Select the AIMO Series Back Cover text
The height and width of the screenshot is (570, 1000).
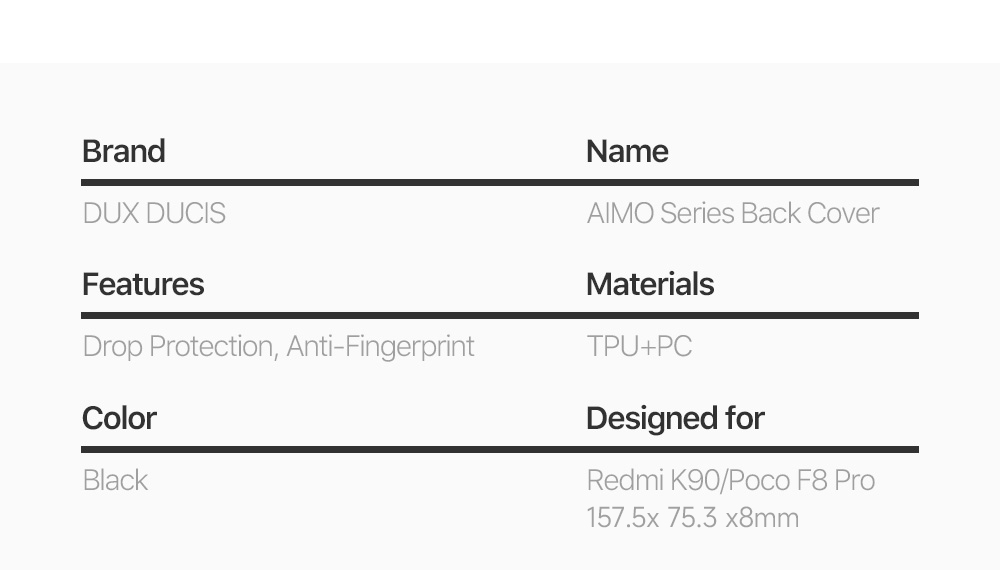click(733, 213)
